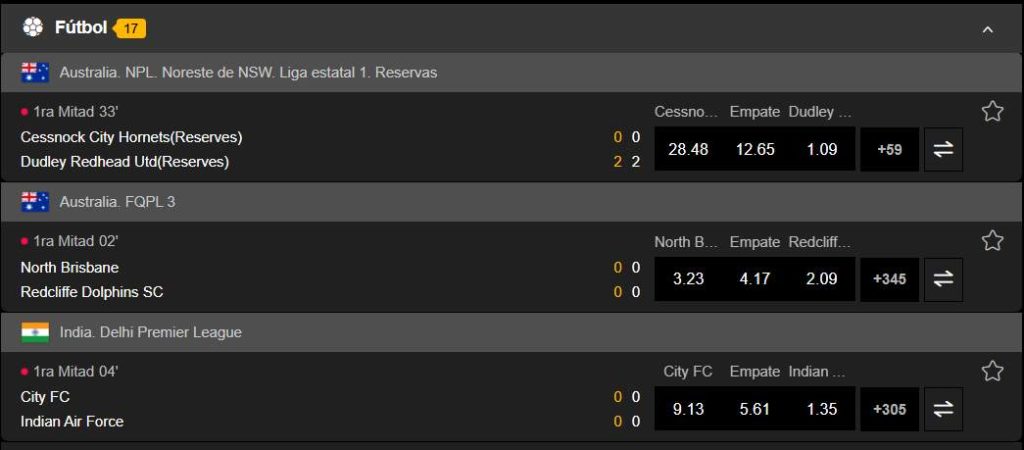Image resolution: width=1024 pixels, height=450 pixels.
Task: Click swap arrows icon for Cessnock match
Action: (x=943, y=149)
